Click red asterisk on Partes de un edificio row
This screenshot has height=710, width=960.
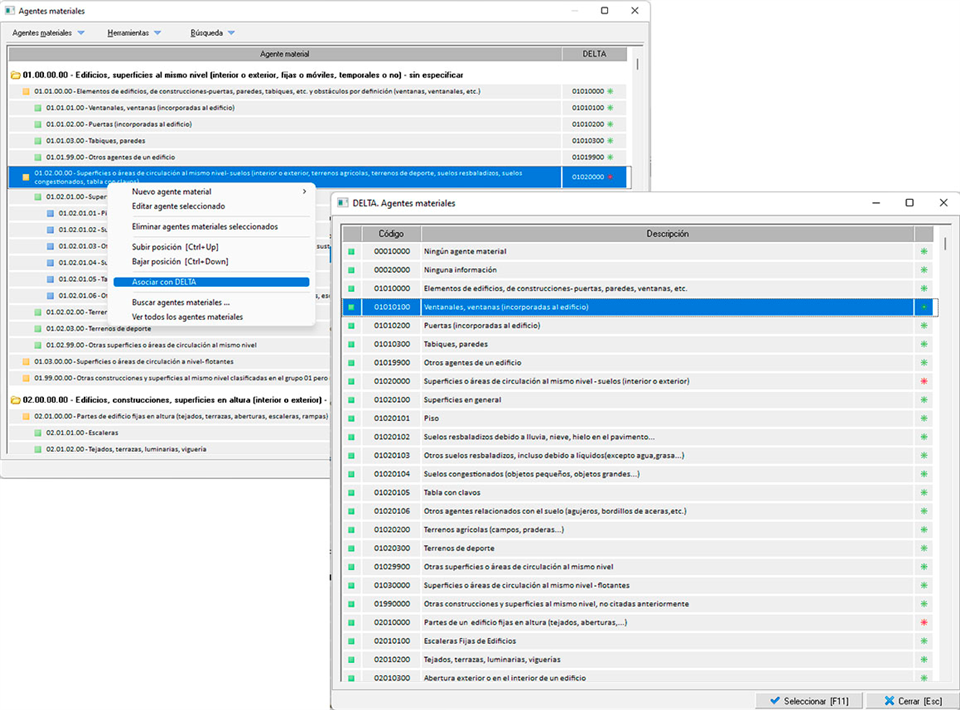pyautogui.click(x=924, y=622)
